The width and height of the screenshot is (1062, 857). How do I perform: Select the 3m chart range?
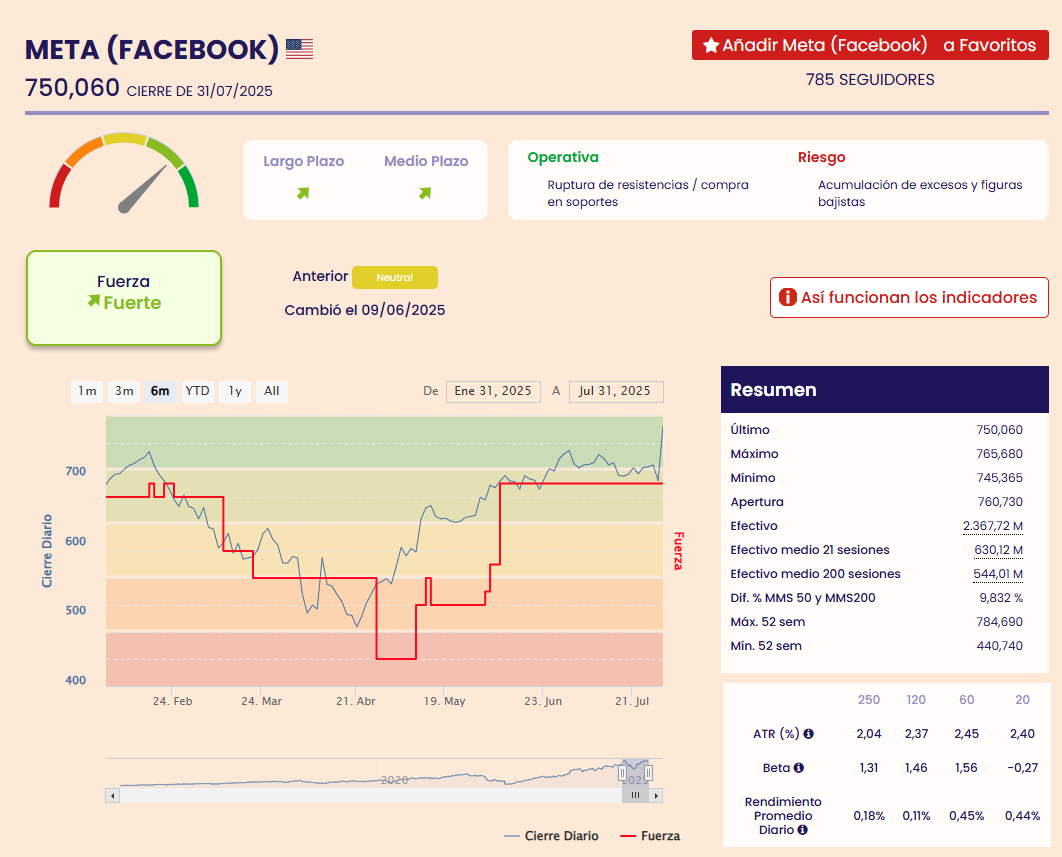click(124, 391)
